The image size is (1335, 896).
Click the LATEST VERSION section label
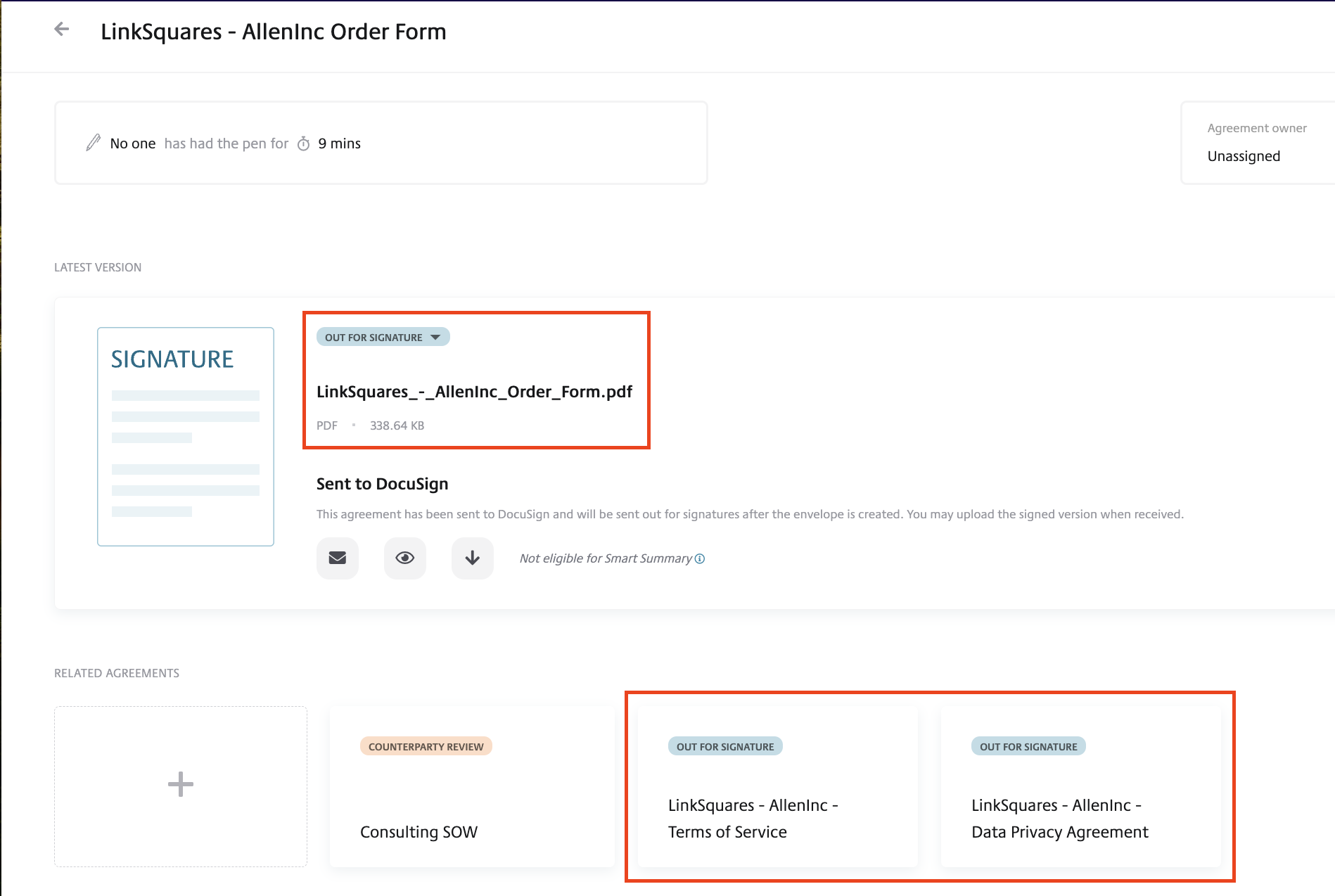pyautogui.click(x=98, y=267)
